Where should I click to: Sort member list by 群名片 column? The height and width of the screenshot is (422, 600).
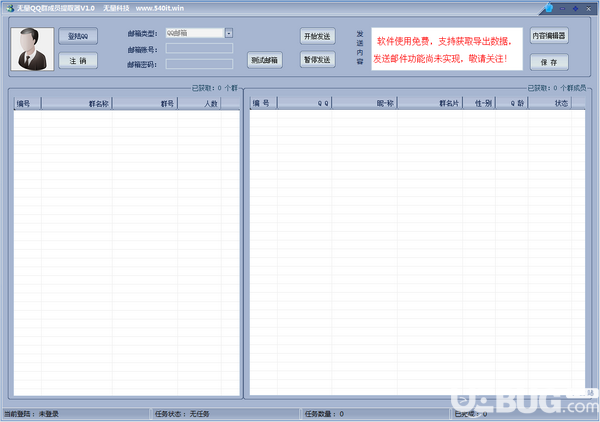click(x=430, y=103)
